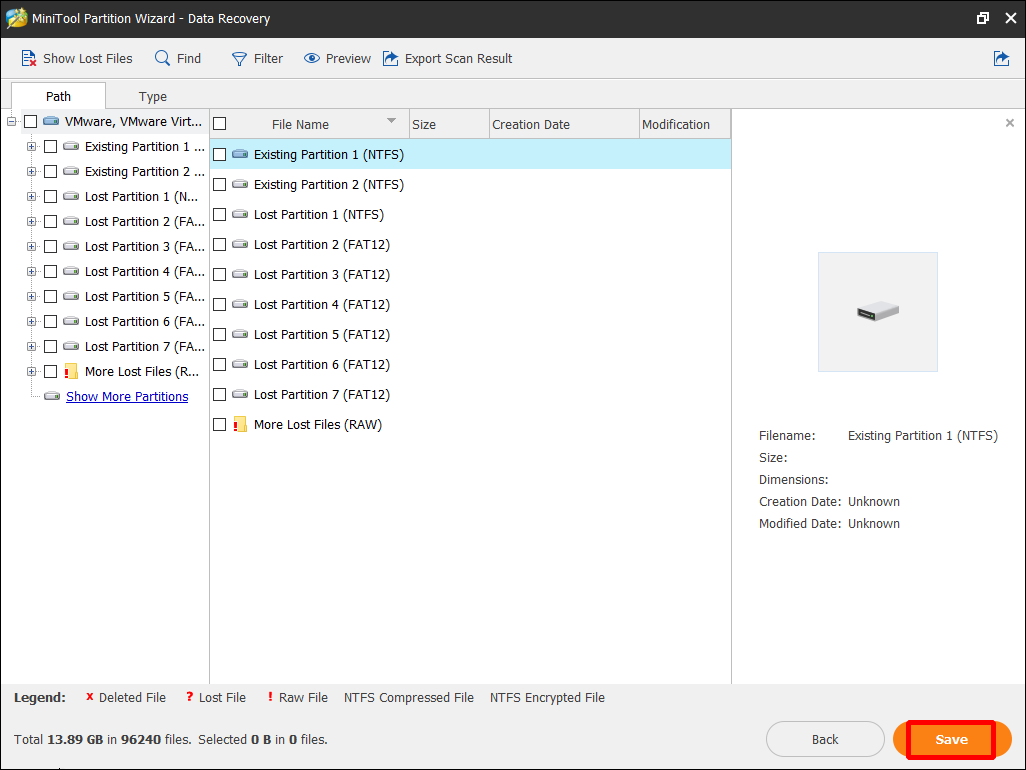
Task: Expand Existing Partition 2 in the tree
Action: [x=31, y=171]
